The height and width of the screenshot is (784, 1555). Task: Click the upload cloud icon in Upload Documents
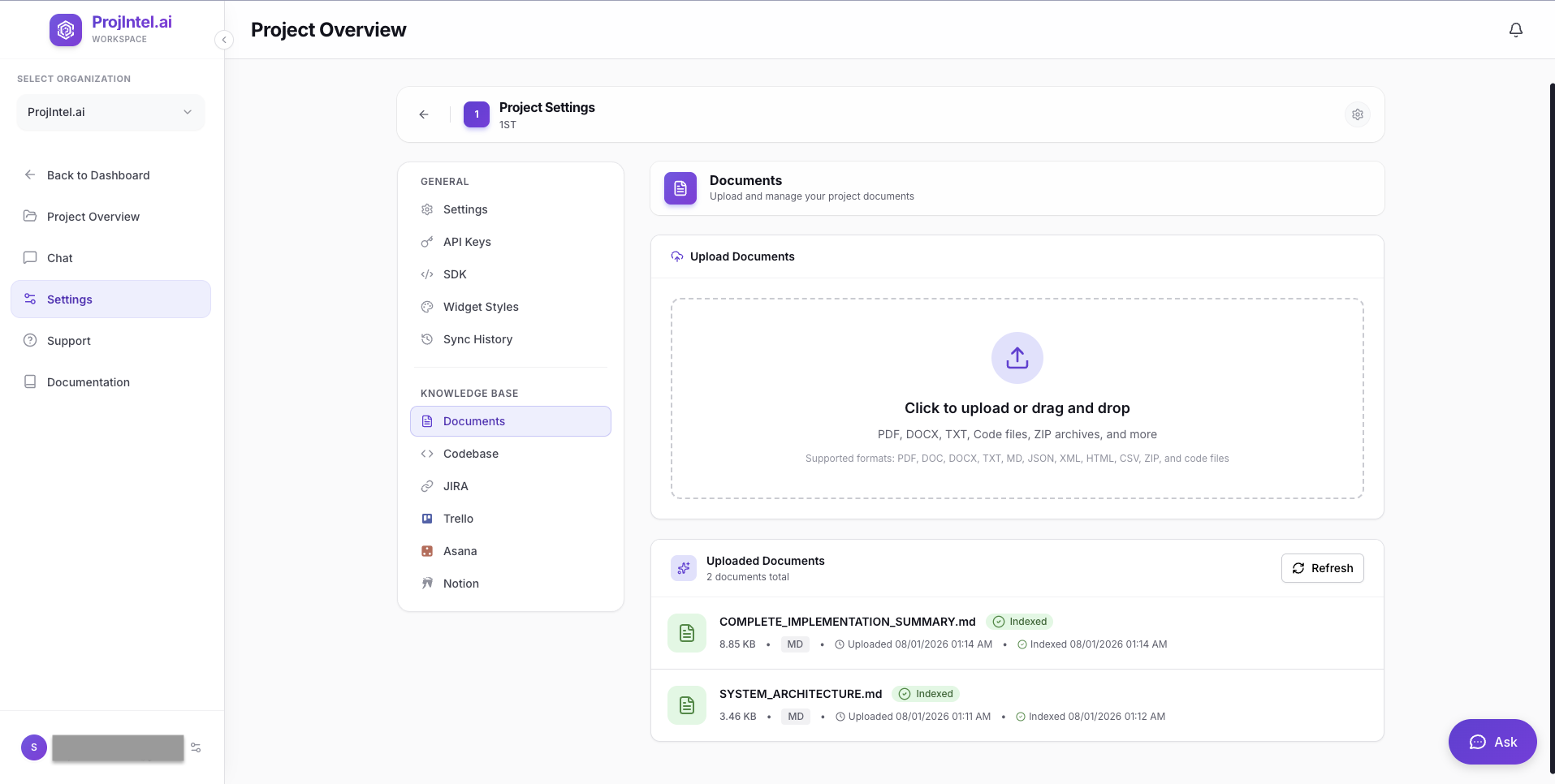click(x=677, y=256)
